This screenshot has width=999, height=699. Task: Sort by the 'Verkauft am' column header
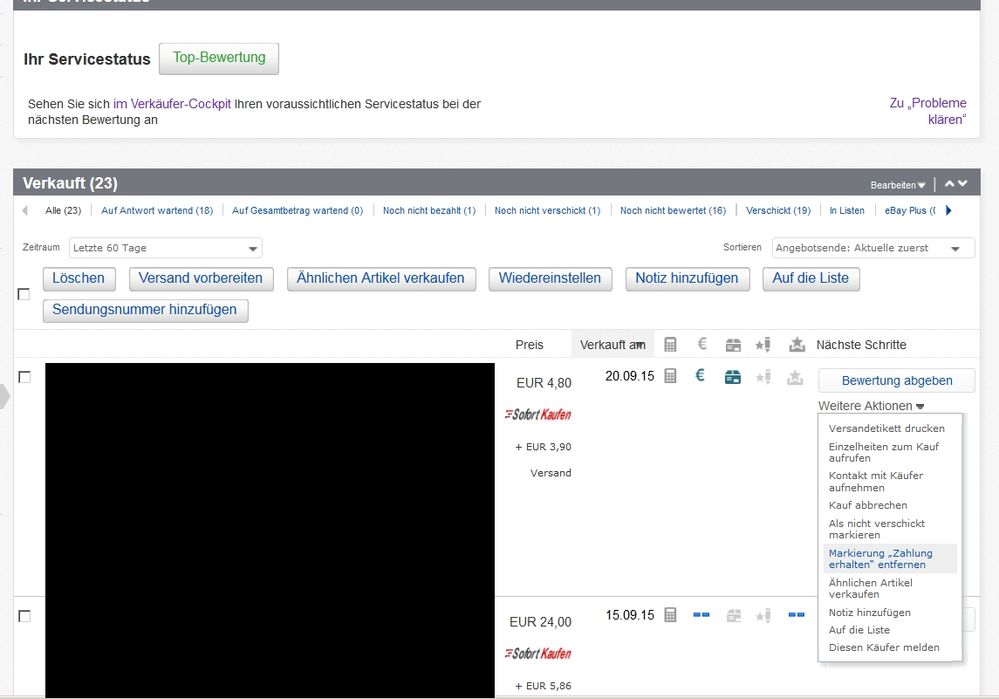612,345
